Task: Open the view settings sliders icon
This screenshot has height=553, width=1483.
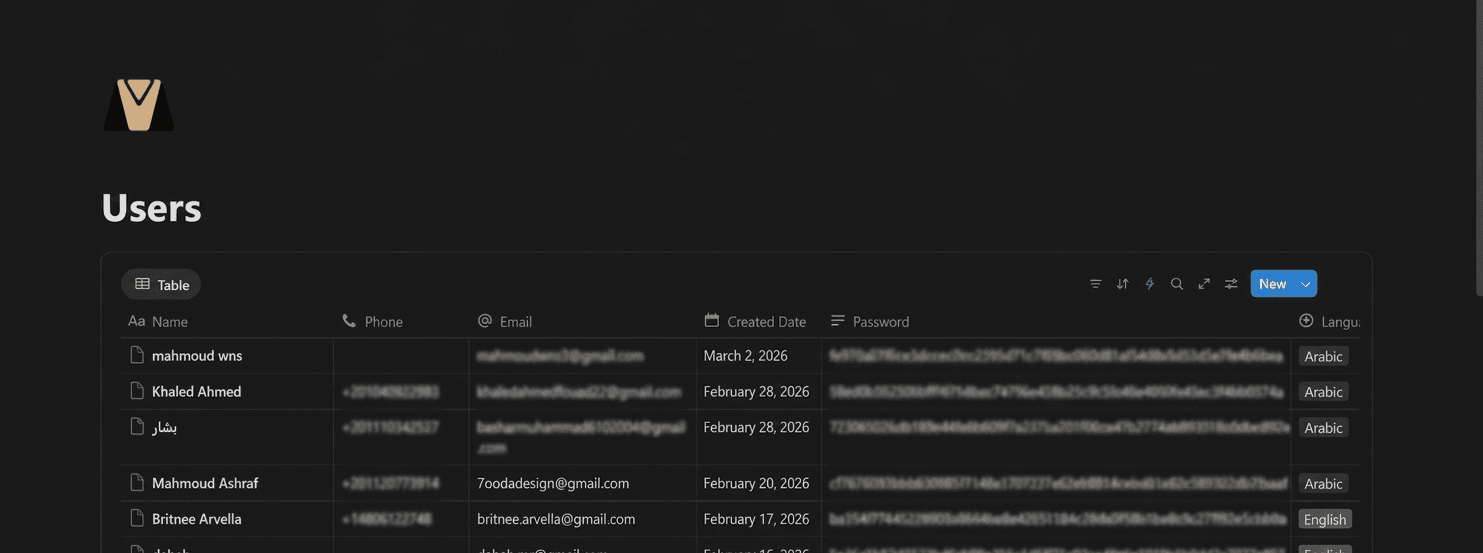Action: (1231, 284)
